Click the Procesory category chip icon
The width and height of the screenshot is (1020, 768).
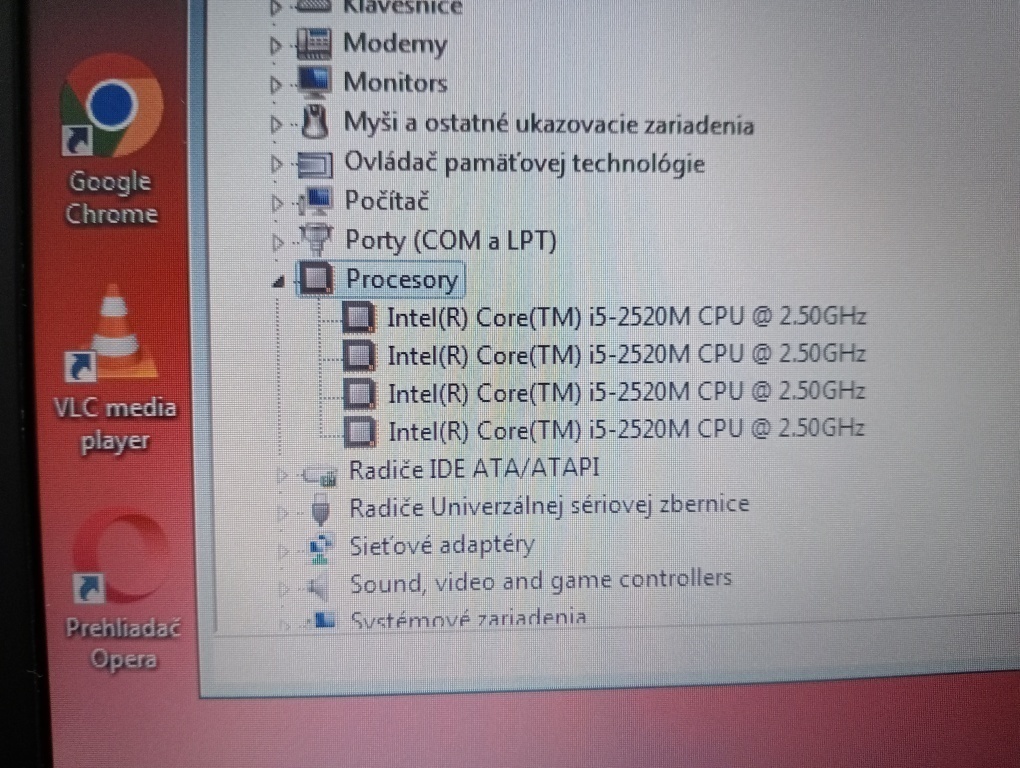click(317, 279)
